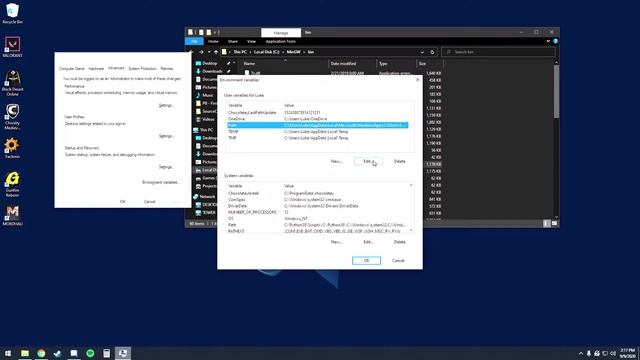The height and width of the screenshot is (360, 640).
Task: Open recent locations dropdown in Explorer
Action: pyautogui.click(x=209, y=52)
